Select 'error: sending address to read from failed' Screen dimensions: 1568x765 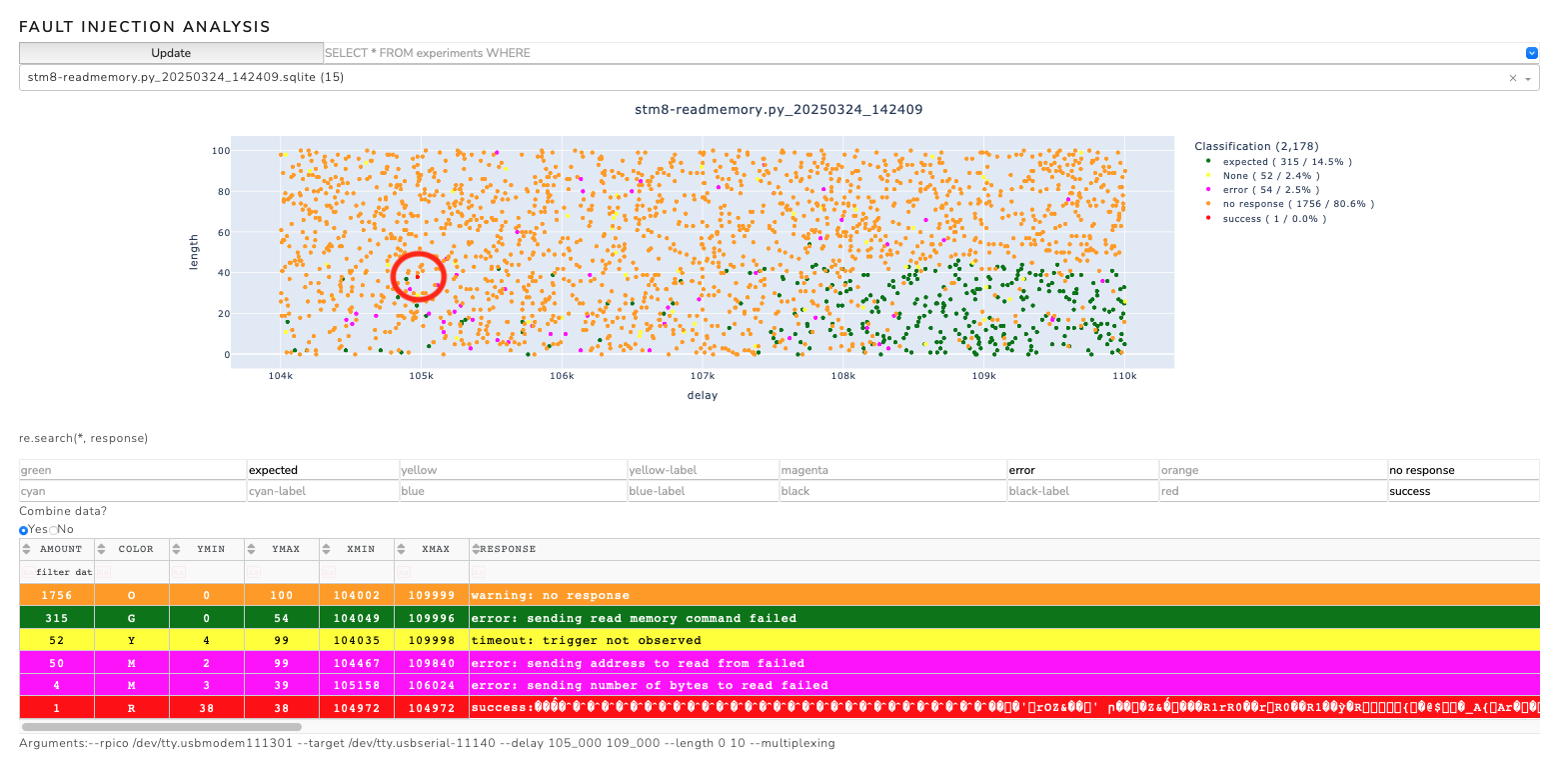coord(780,663)
